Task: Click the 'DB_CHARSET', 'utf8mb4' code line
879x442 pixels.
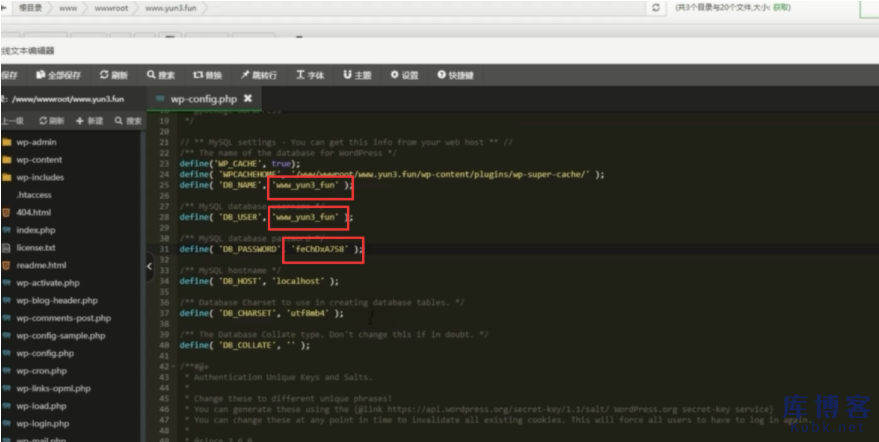Action: click(x=262, y=313)
